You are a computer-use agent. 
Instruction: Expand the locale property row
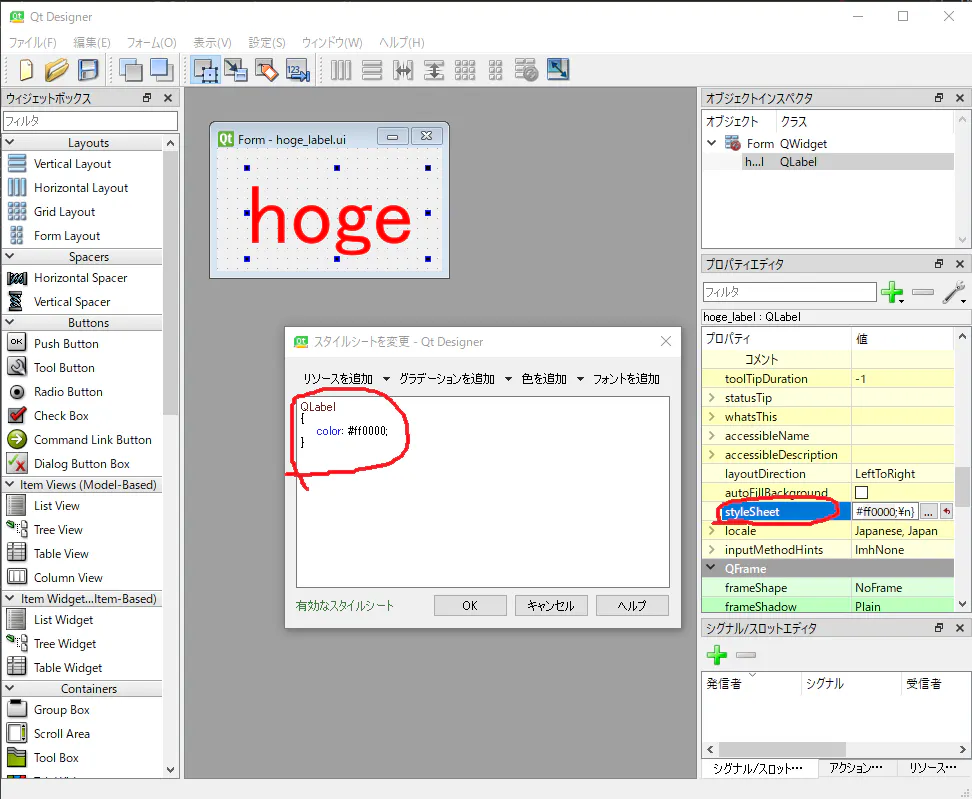[712, 530]
